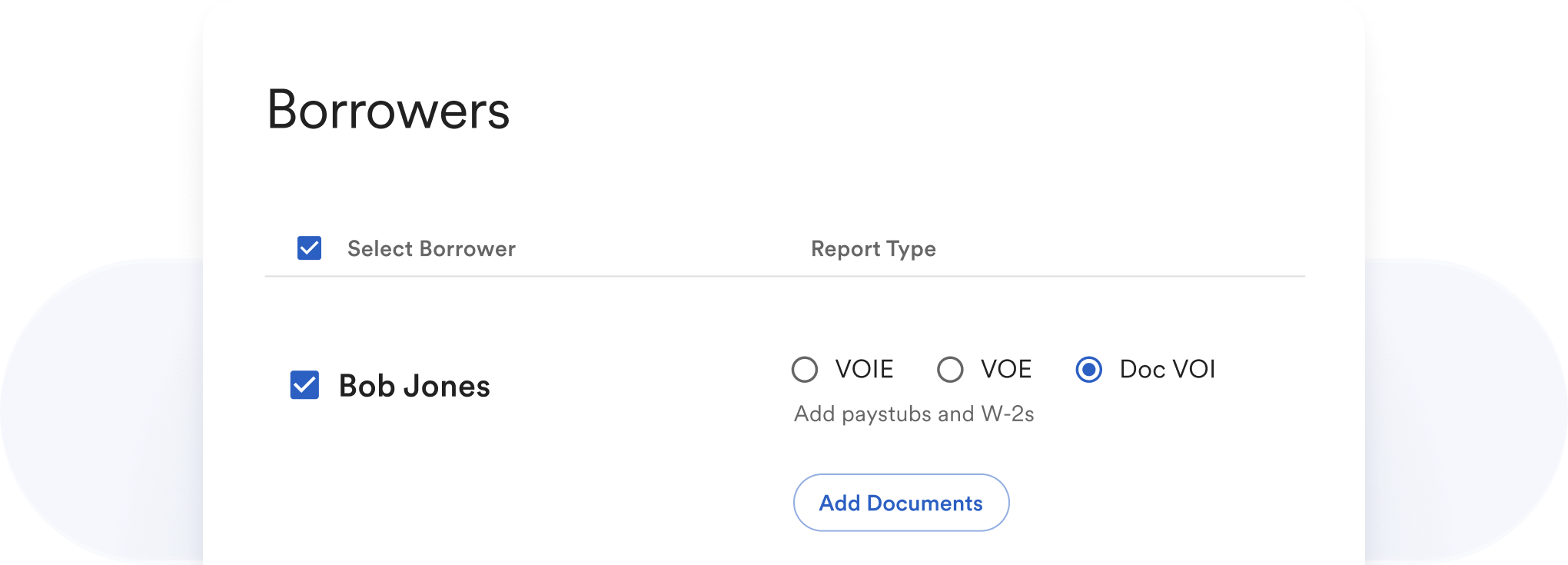Uncheck the Bob Jones checkbox
The image size is (1568, 565).
[x=304, y=385]
